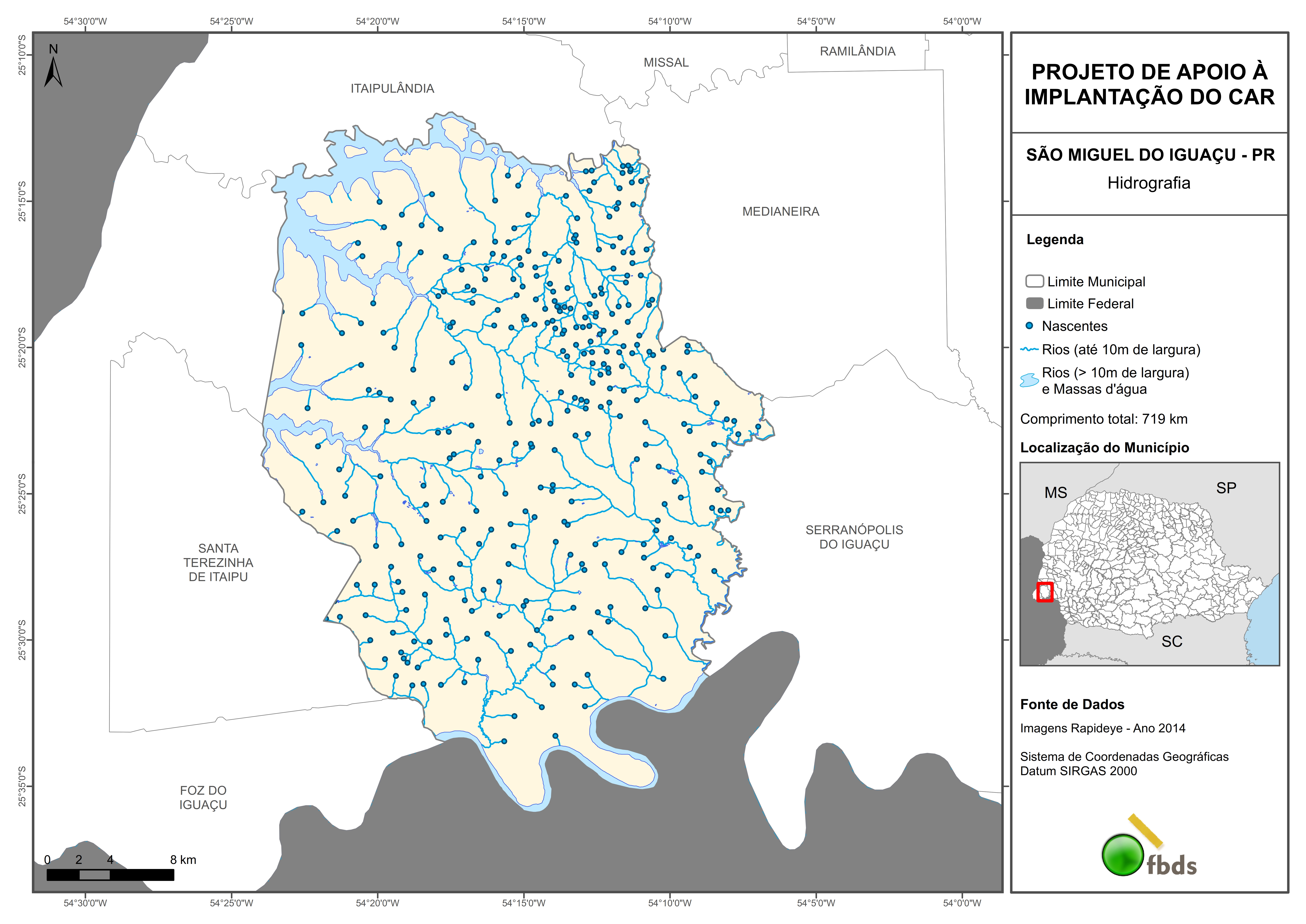
Task: Click the red locator rectangle in inset map
Action: coord(1045,592)
